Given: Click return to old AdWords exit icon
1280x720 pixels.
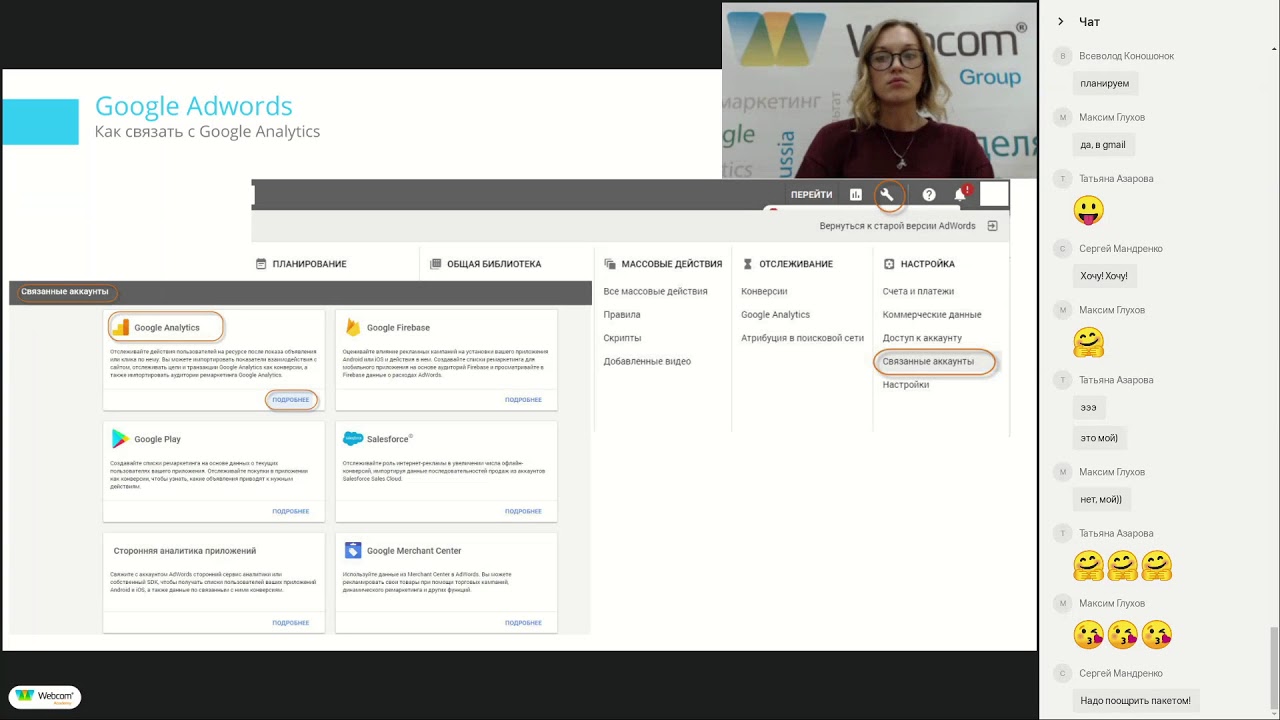Looking at the screenshot, I should (x=992, y=226).
